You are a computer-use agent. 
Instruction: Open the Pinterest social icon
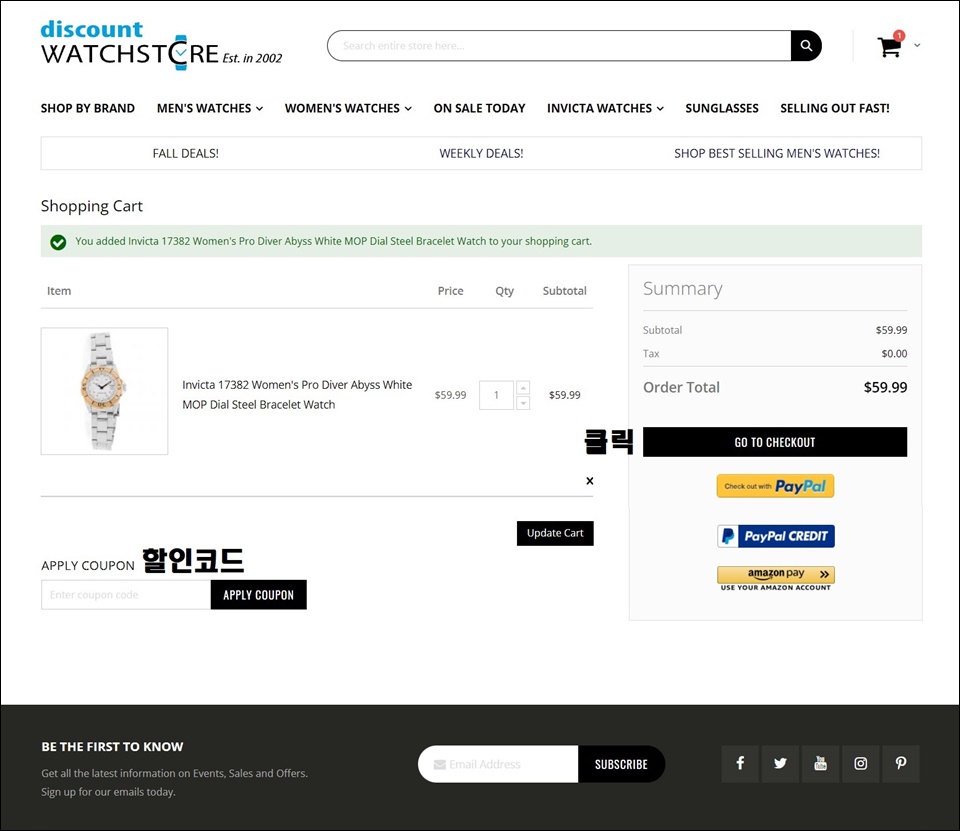[x=901, y=764]
